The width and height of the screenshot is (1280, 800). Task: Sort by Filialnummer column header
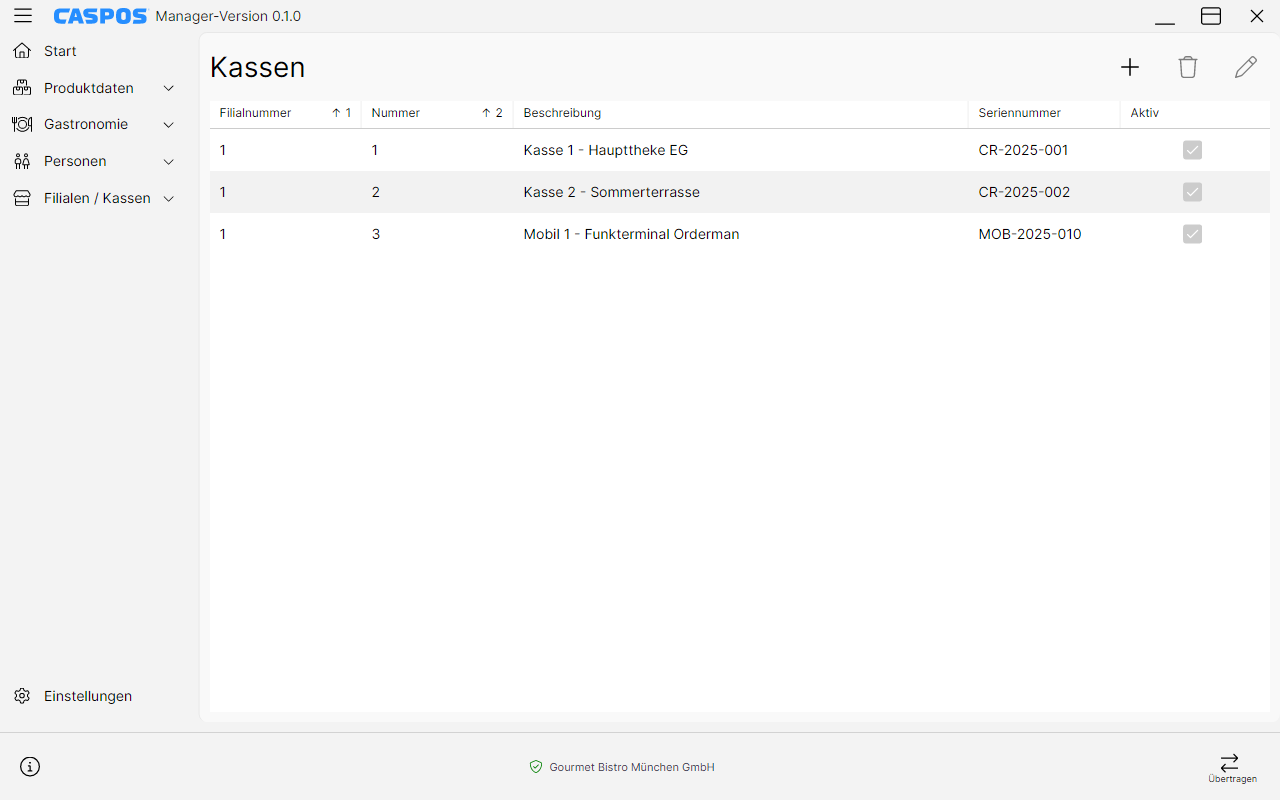click(x=285, y=113)
